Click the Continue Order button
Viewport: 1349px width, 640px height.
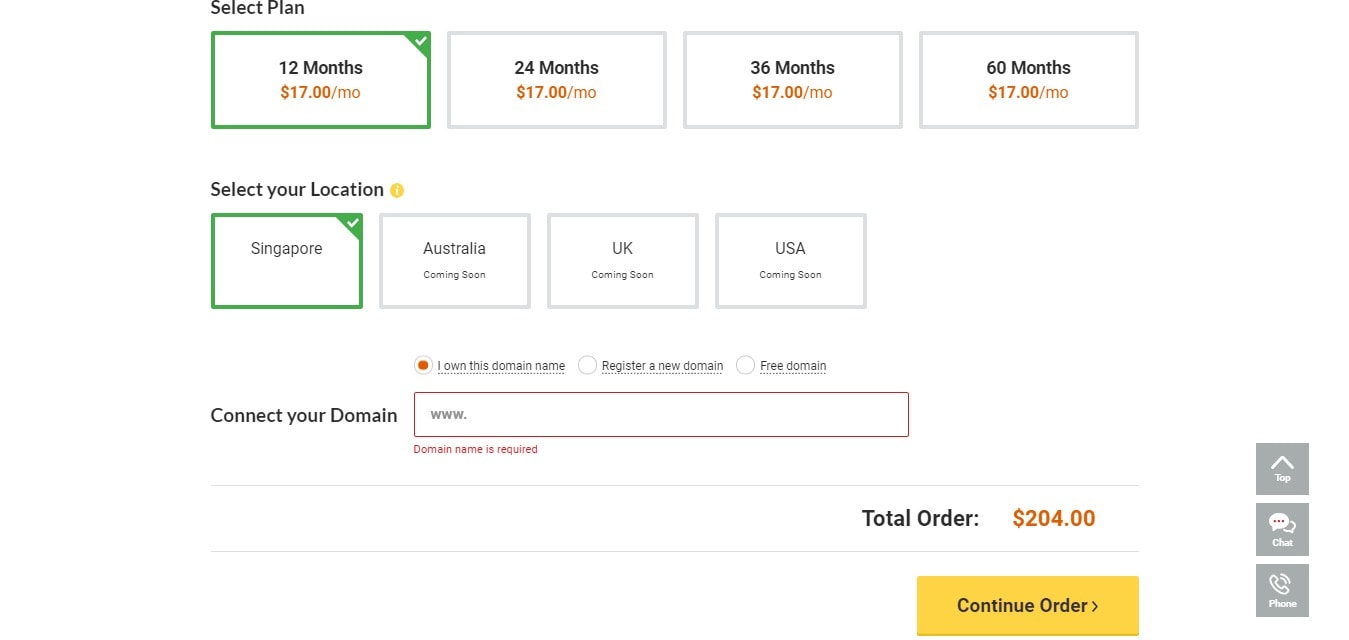pyautogui.click(x=1028, y=605)
